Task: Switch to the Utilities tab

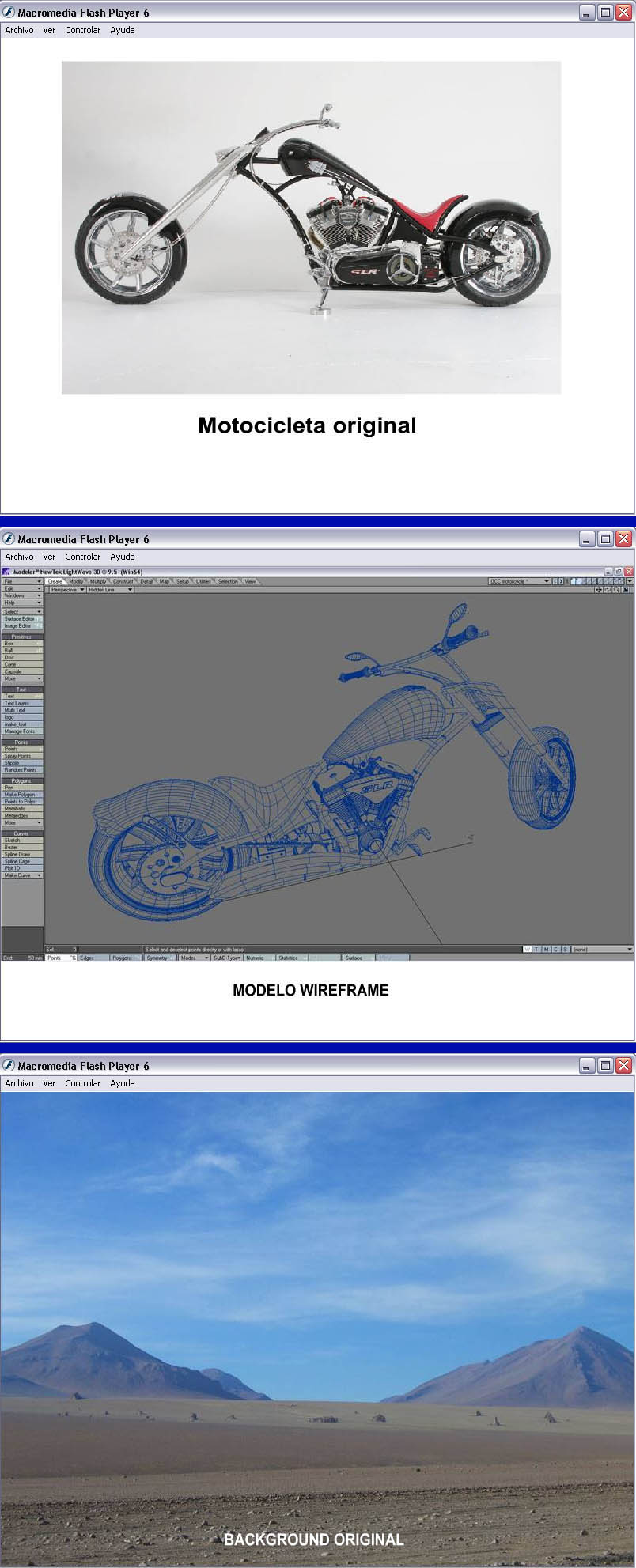Action: (x=204, y=581)
